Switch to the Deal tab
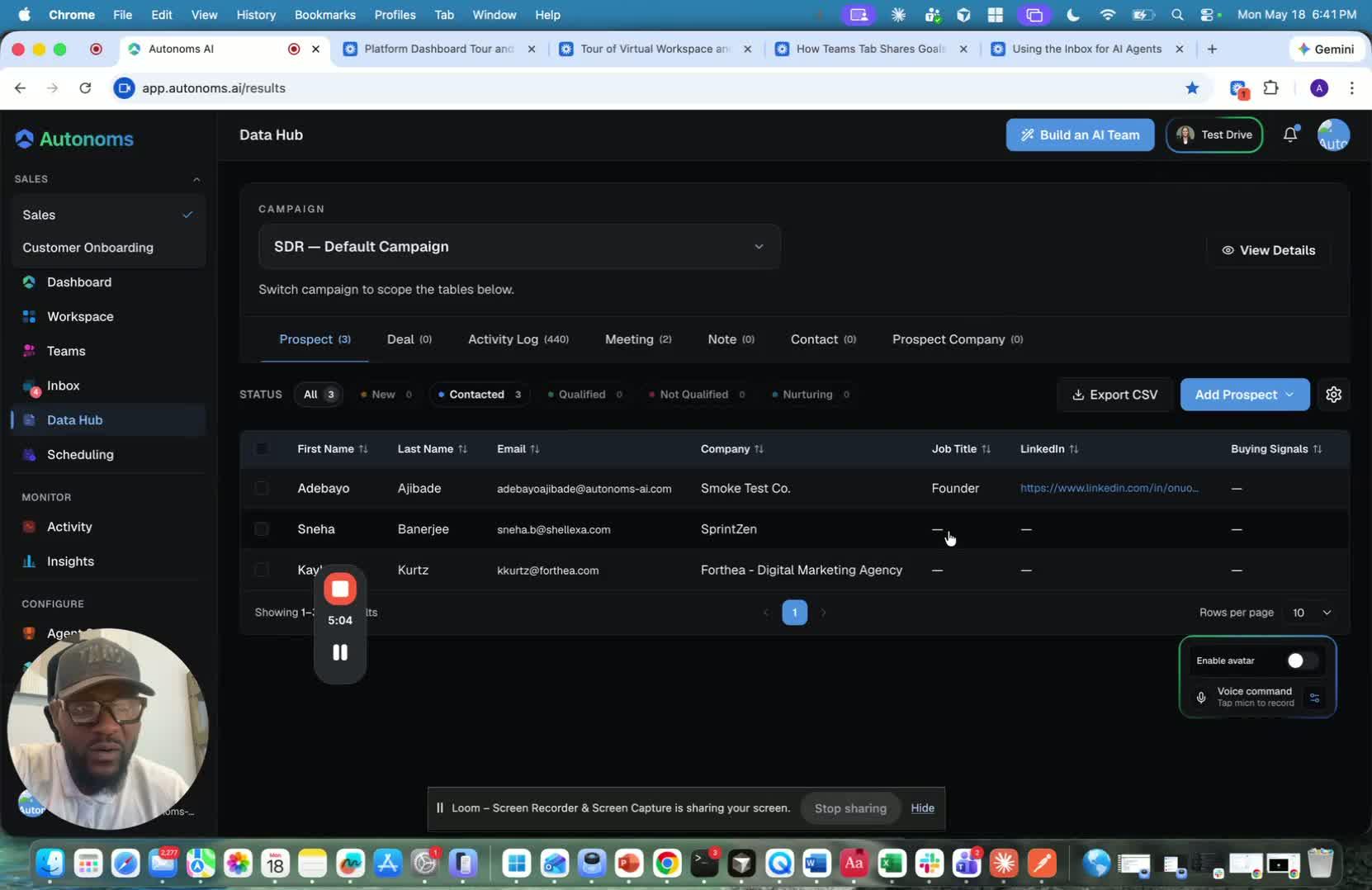 coord(409,339)
